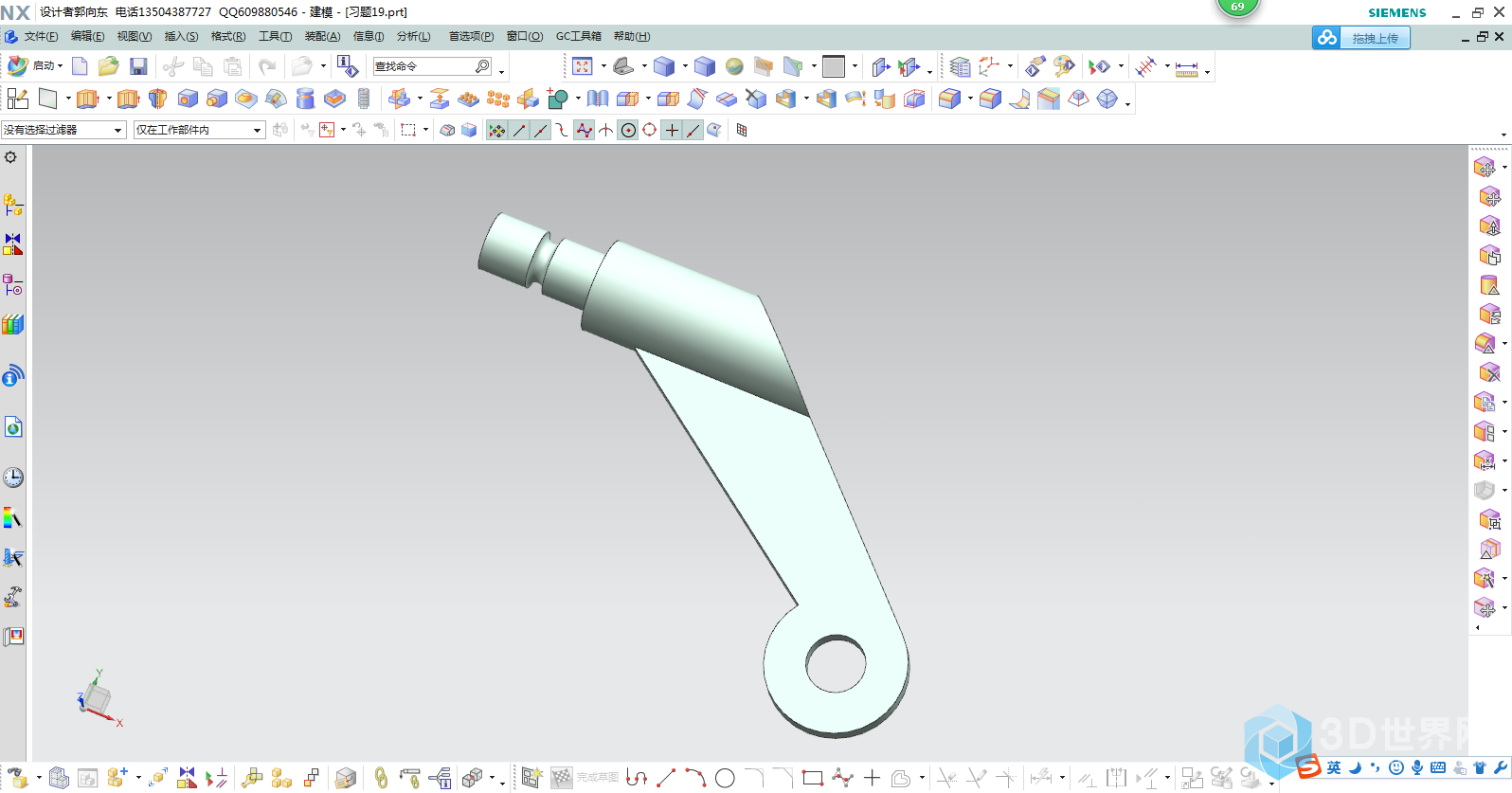Open the History clock tab in resource bar

(x=13, y=478)
